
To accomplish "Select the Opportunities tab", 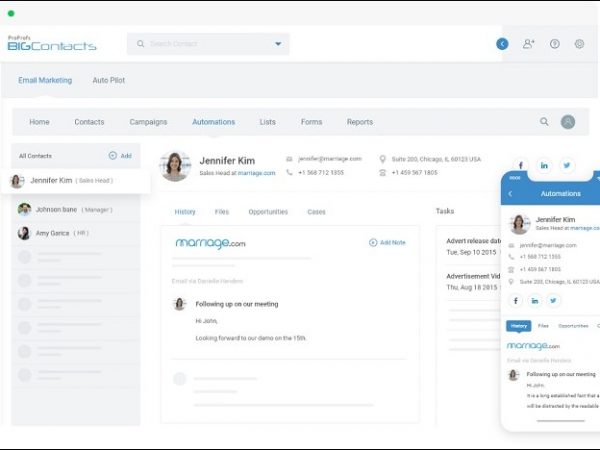I will pyautogui.click(x=268, y=212).
